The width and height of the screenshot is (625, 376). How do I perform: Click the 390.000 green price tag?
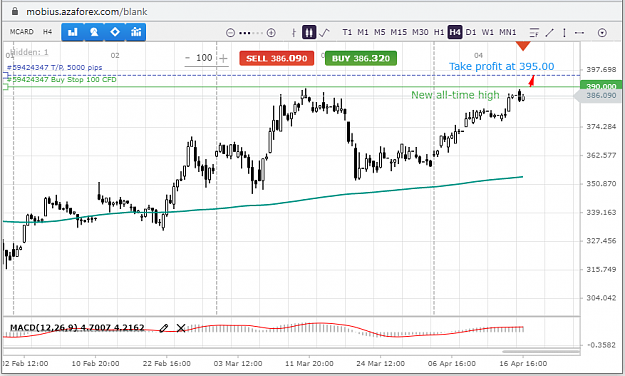tap(601, 86)
